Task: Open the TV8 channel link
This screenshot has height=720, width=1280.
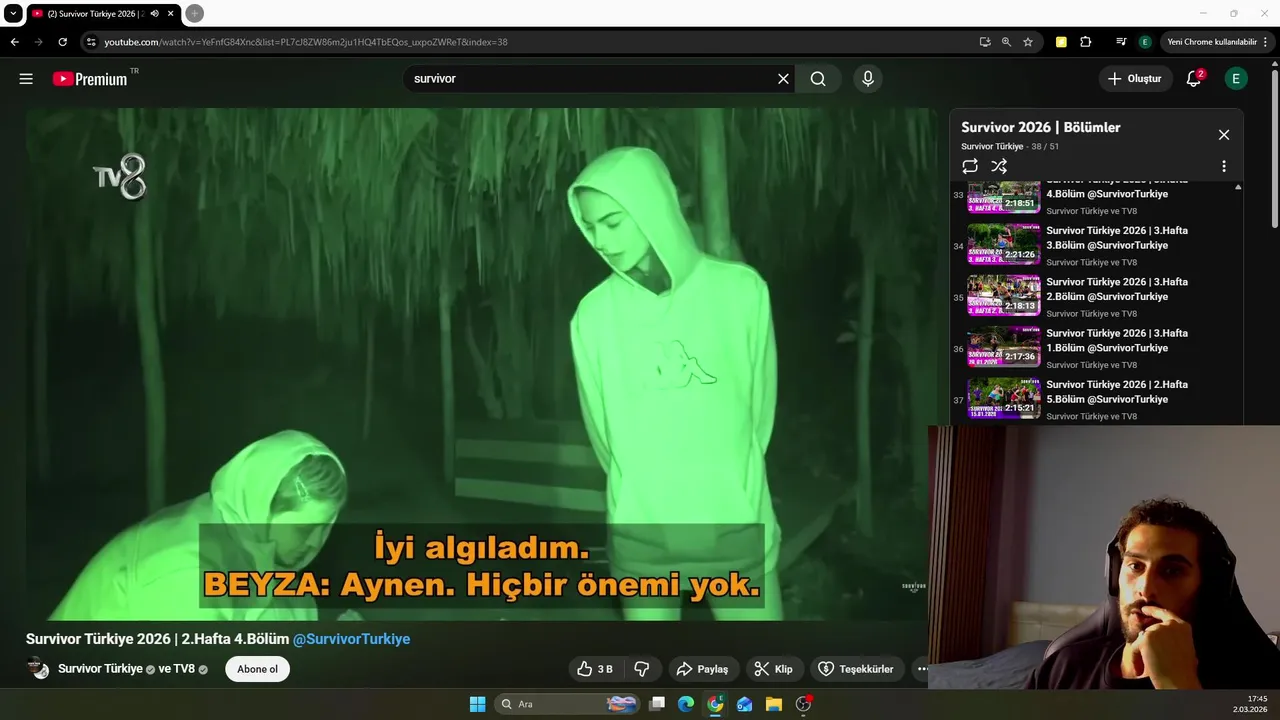Action: 184,669
